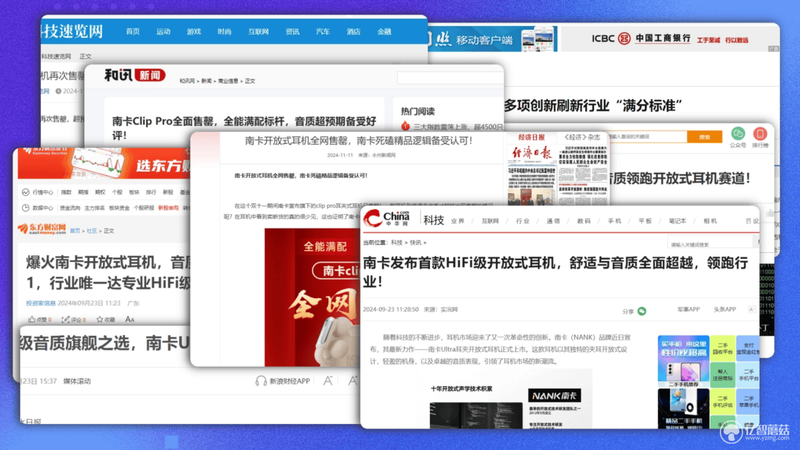
Task: Open 资金流向 in 东方财富 data menu
Action: click(70, 208)
